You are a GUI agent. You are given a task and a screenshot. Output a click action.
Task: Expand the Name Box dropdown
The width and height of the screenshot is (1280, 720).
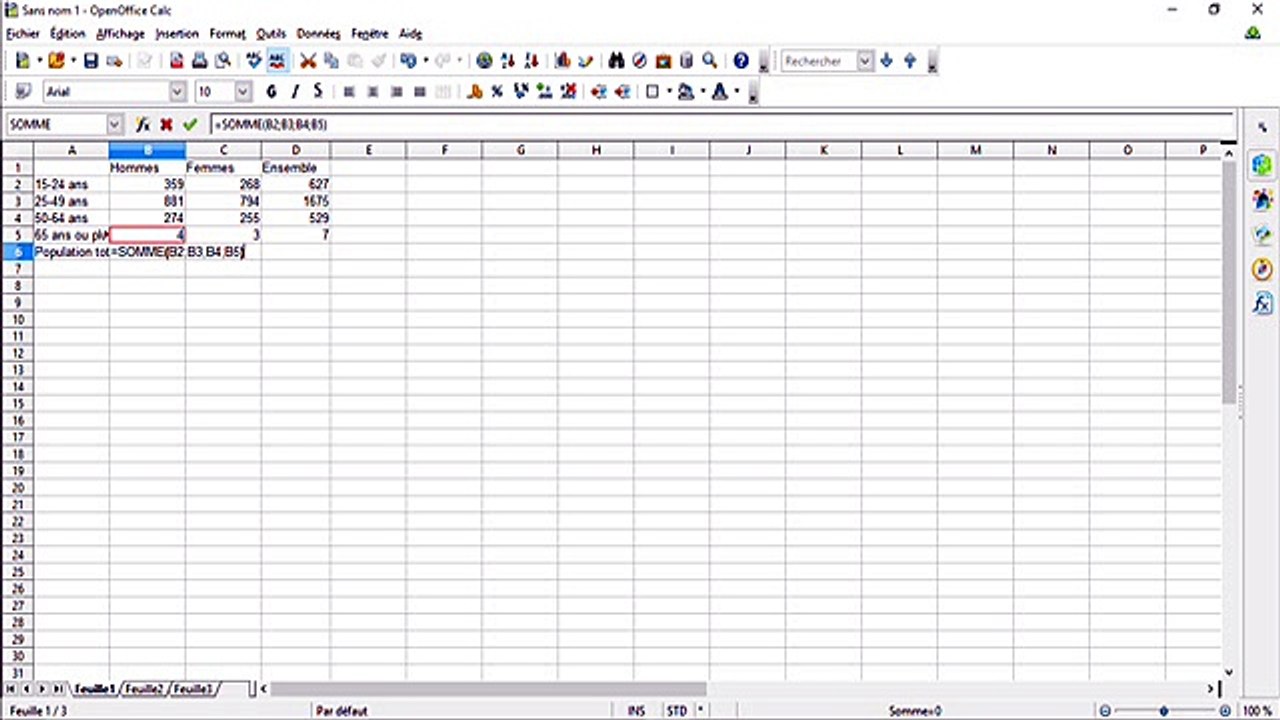click(x=114, y=125)
